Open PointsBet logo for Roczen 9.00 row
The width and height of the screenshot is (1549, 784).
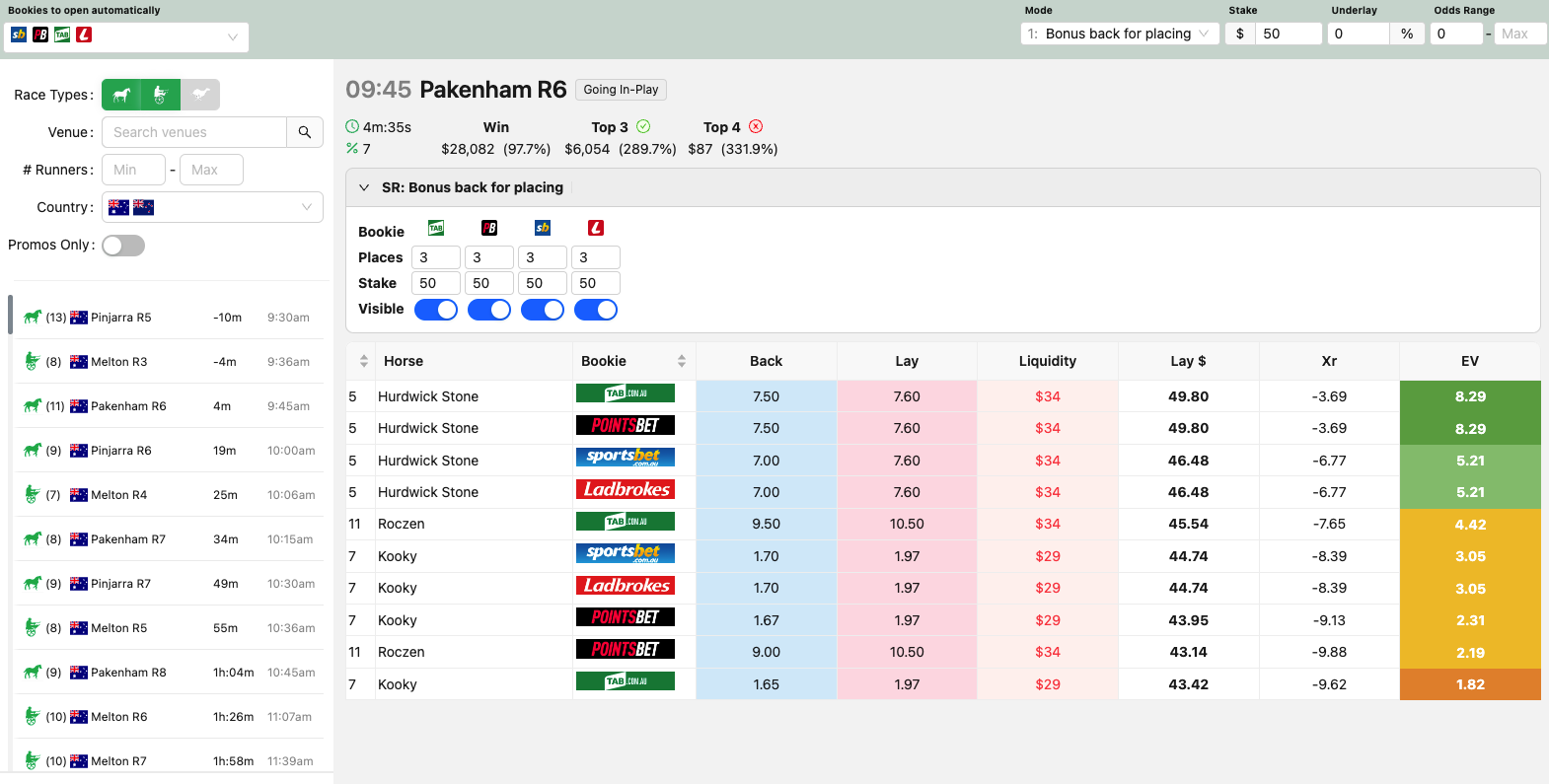pos(626,649)
